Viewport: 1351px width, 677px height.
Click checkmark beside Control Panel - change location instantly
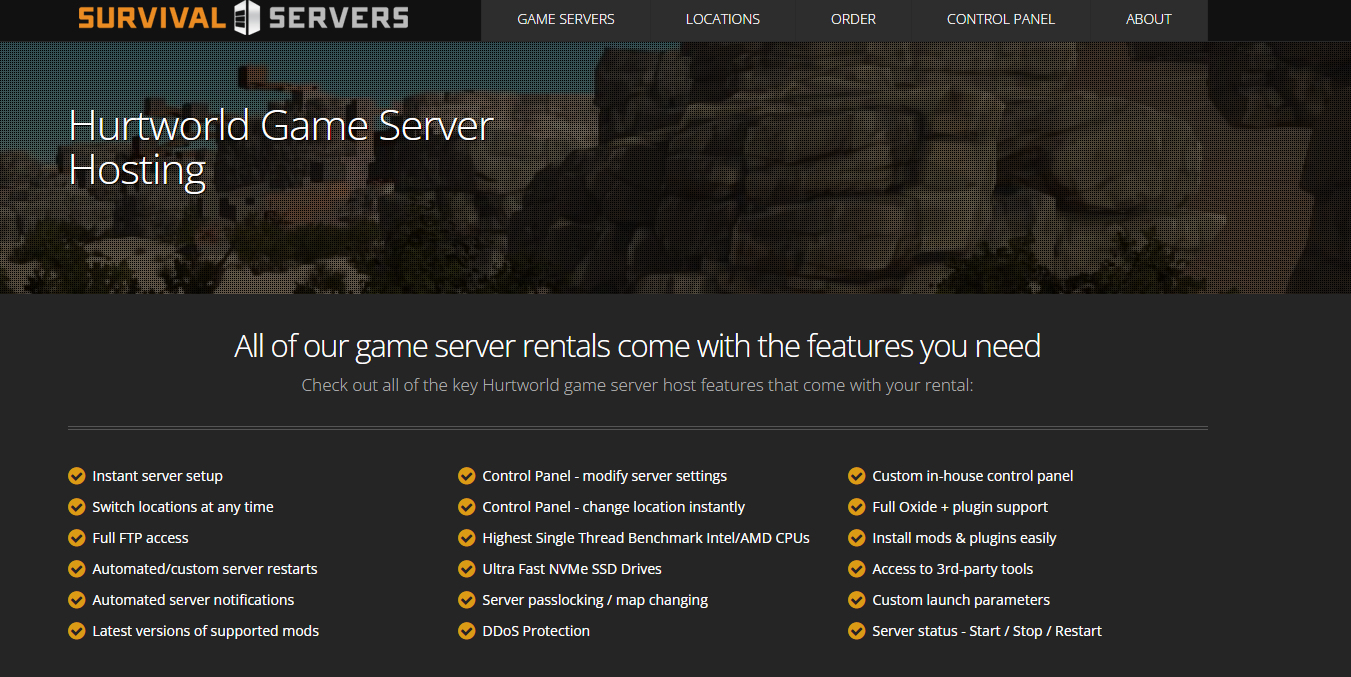(466, 507)
